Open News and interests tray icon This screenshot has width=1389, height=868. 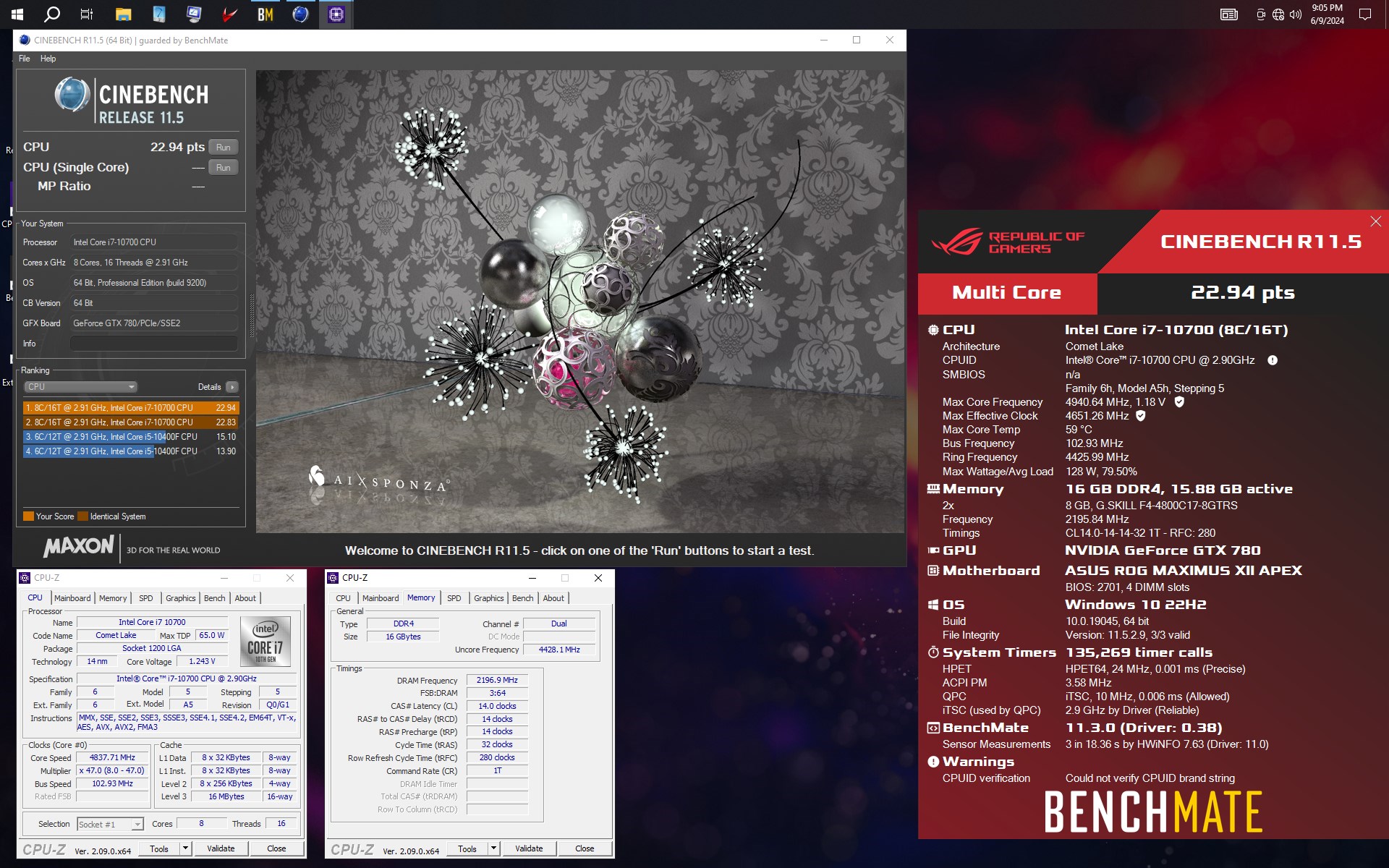pos(1229,14)
